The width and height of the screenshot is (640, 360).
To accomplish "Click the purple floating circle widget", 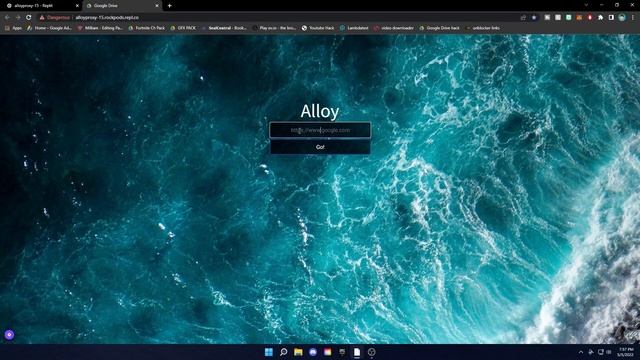I will [9, 335].
